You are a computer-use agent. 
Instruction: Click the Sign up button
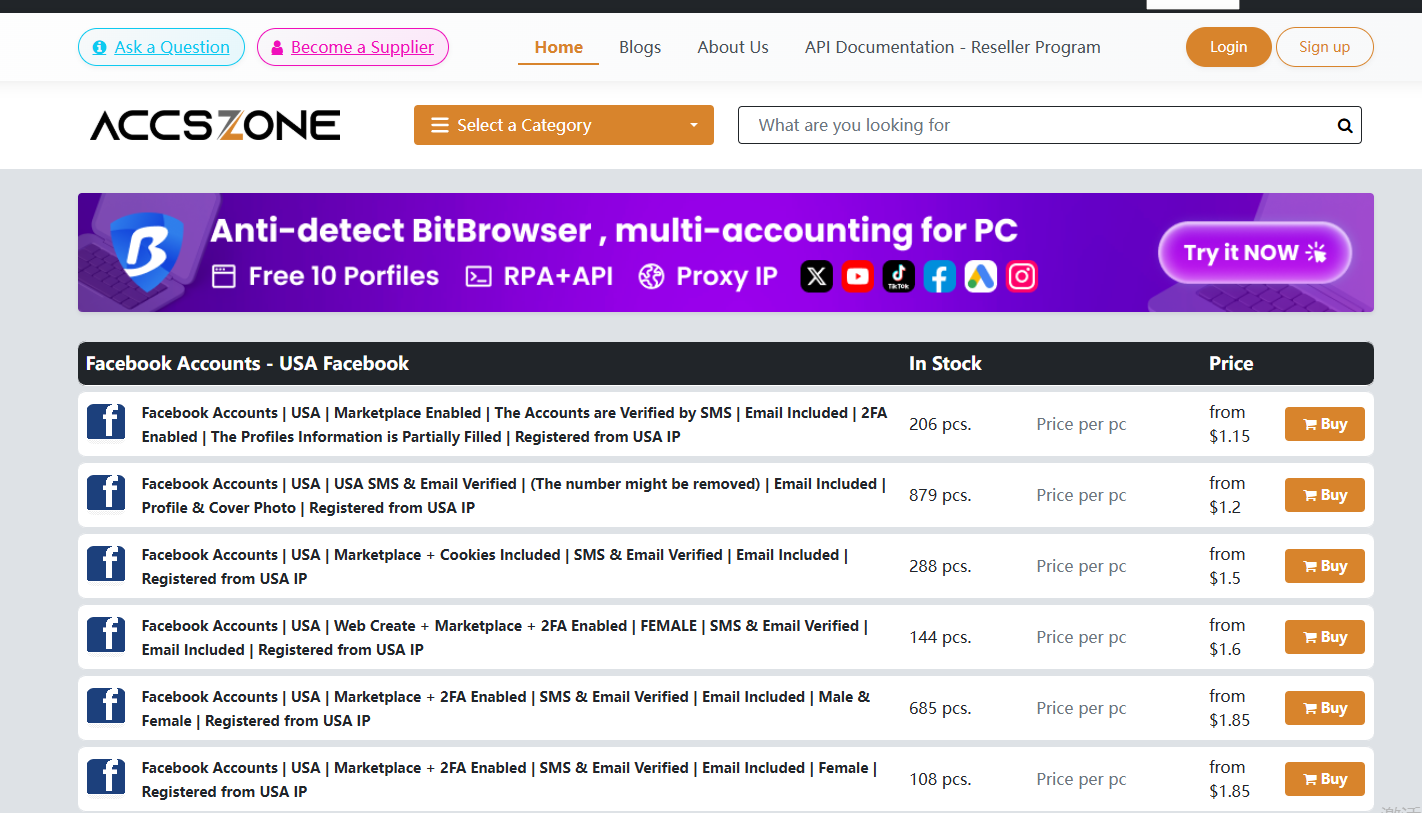coord(1325,47)
